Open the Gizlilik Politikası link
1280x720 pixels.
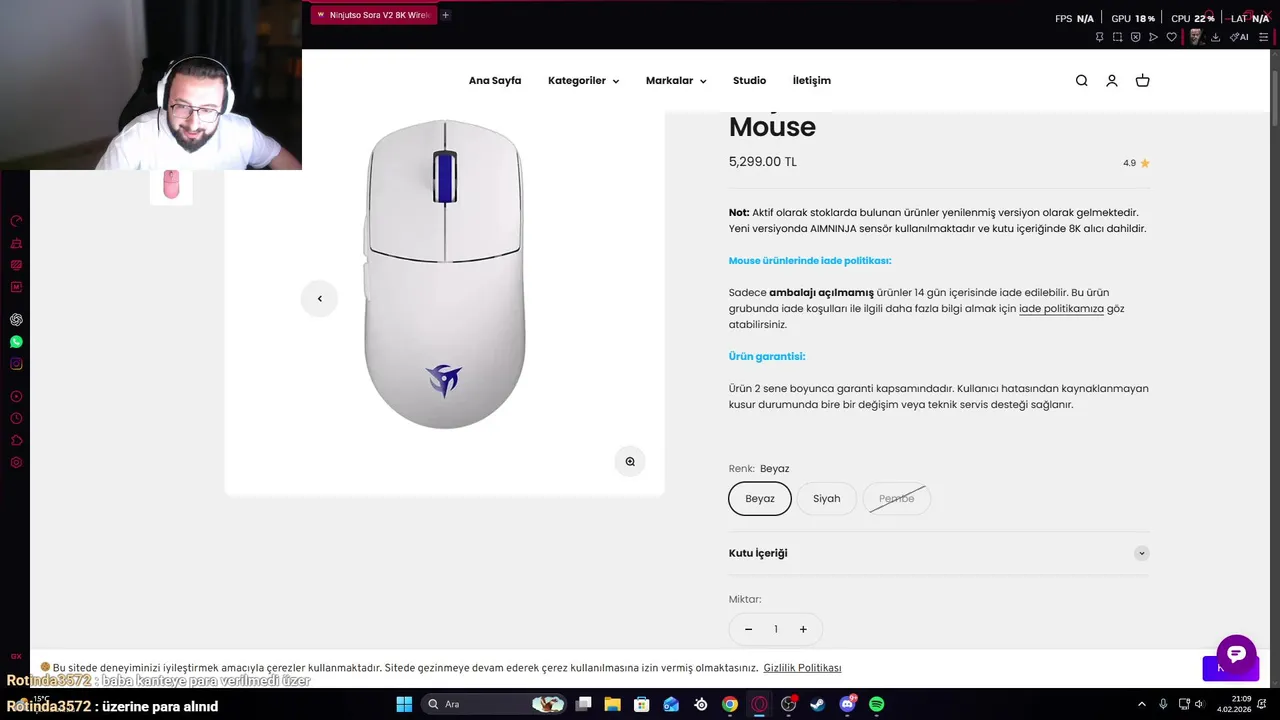point(802,668)
